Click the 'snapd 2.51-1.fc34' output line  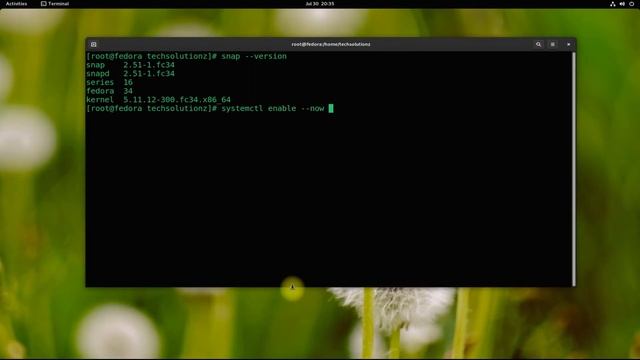(130, 73)
